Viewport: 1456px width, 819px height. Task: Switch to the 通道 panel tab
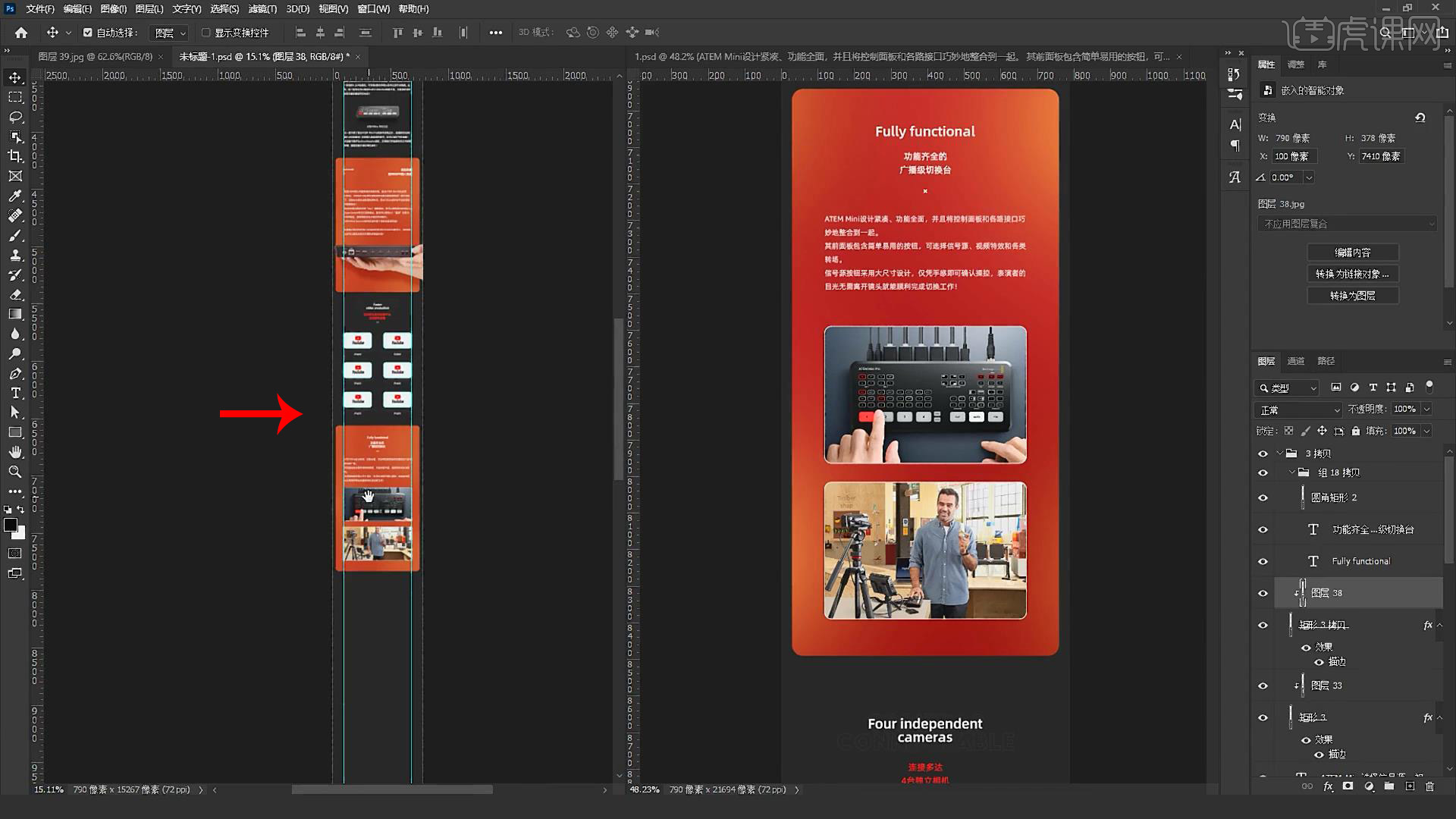[1296, 361]
